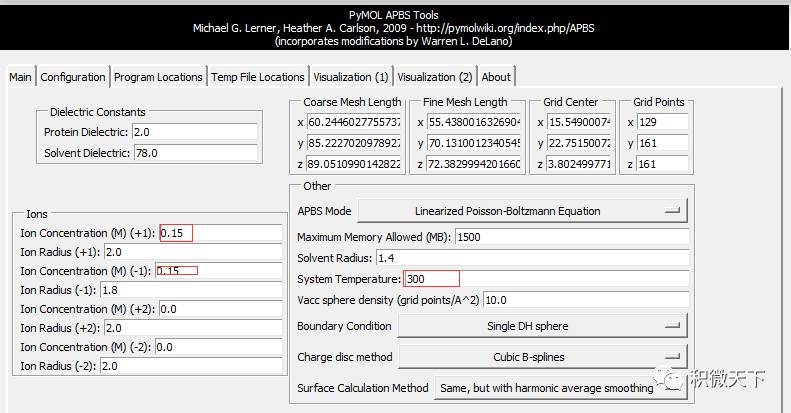Click Vacc sphere density field

tap(586, 300)
